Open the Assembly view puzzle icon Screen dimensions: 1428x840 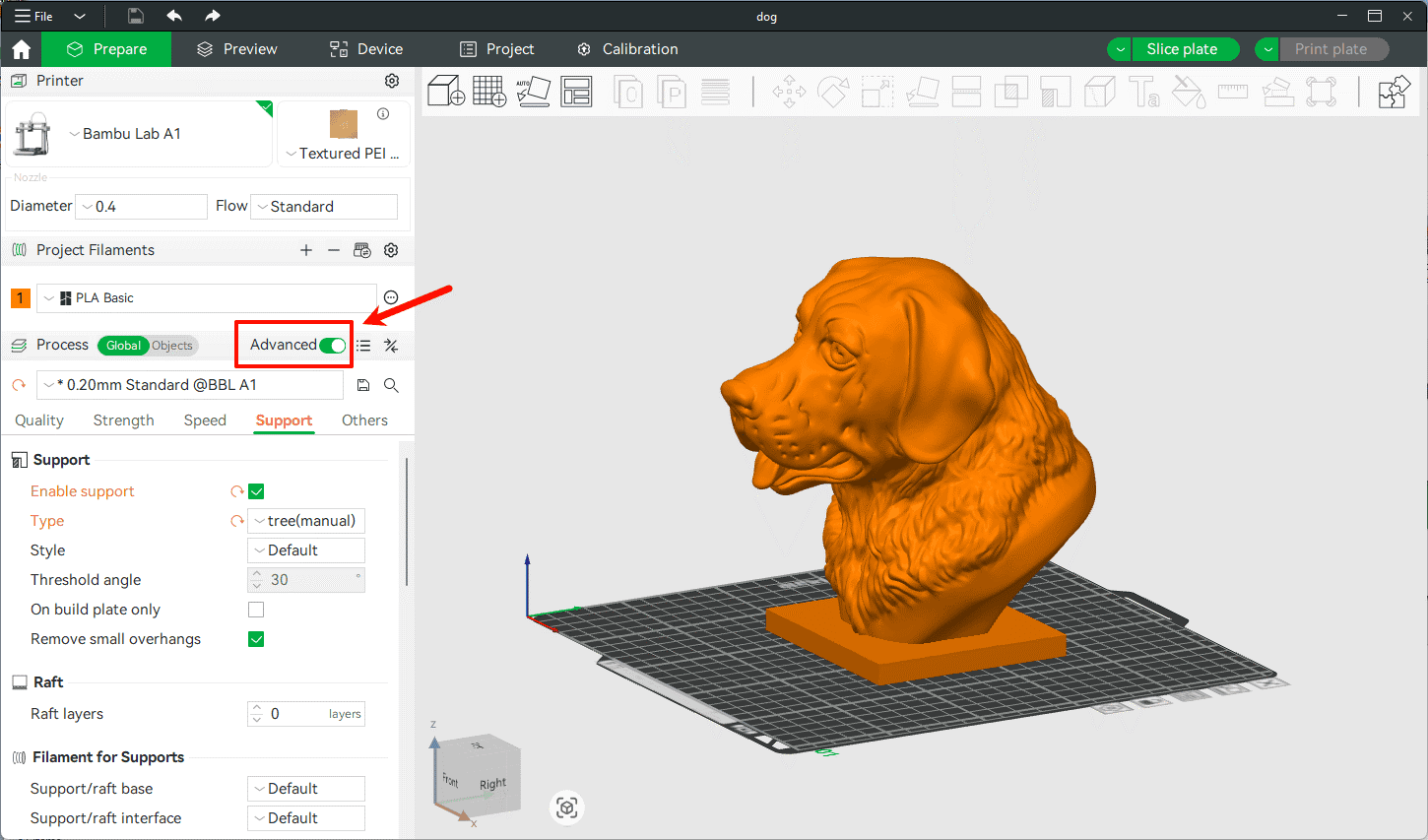click(1394, 93)
